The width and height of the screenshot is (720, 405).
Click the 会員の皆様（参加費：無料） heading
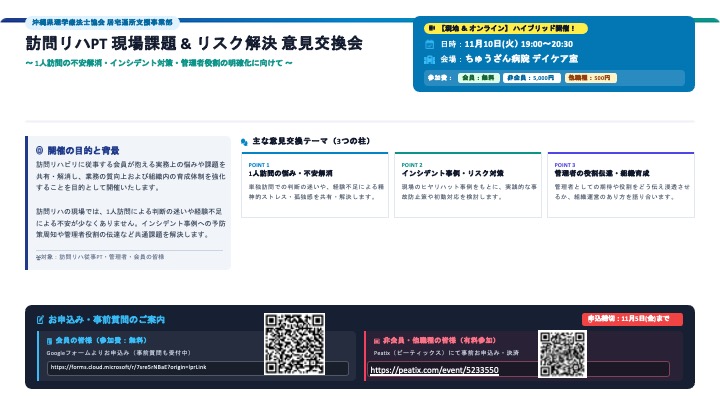point(101,341)
